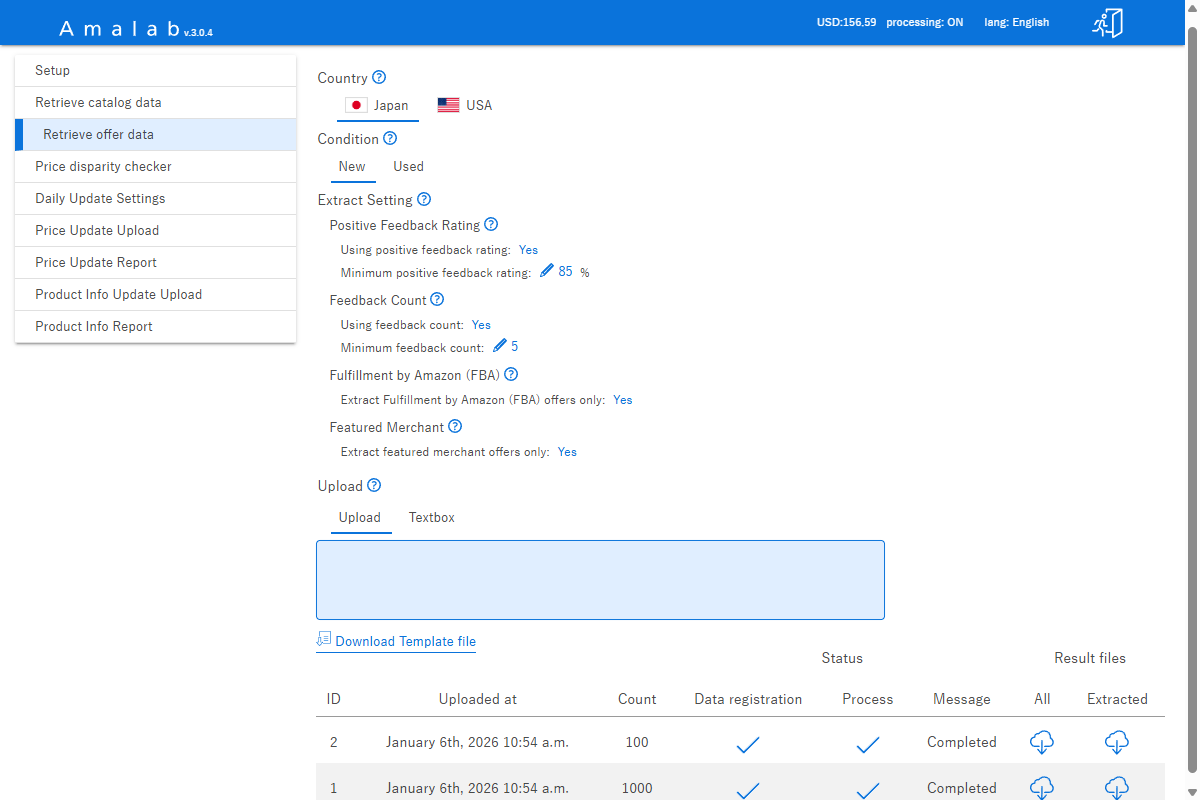Toggle FBA offers only Yes value
This screenshot has width=1200, height=800.
coord(622,400)
